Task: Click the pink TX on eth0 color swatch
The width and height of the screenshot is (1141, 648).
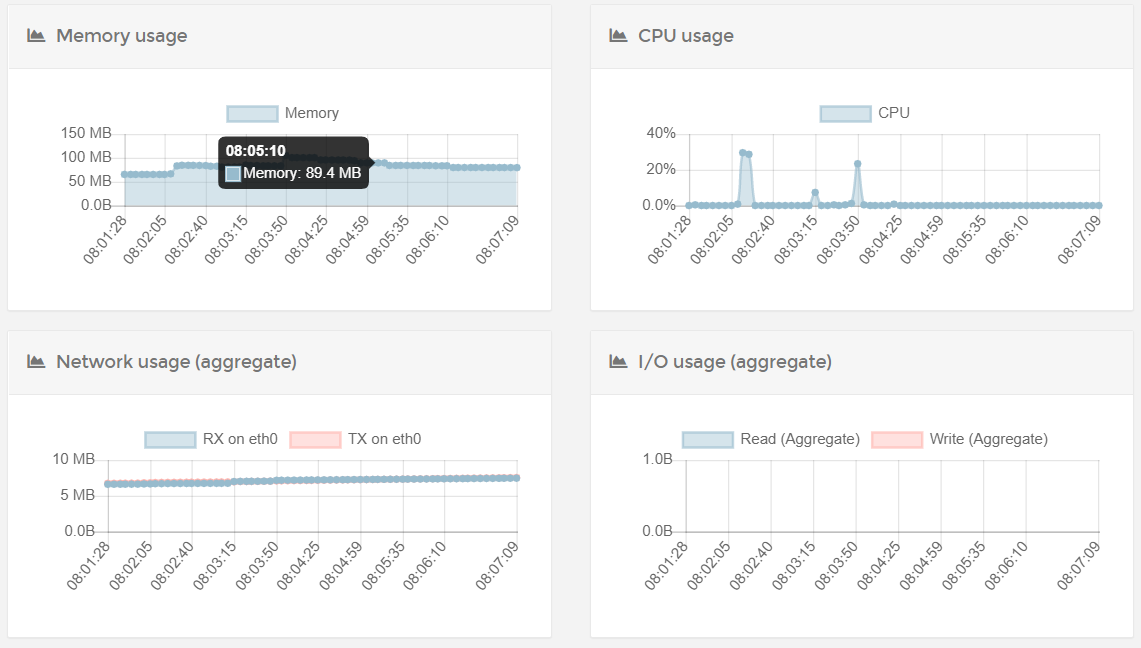Action: 316,439
